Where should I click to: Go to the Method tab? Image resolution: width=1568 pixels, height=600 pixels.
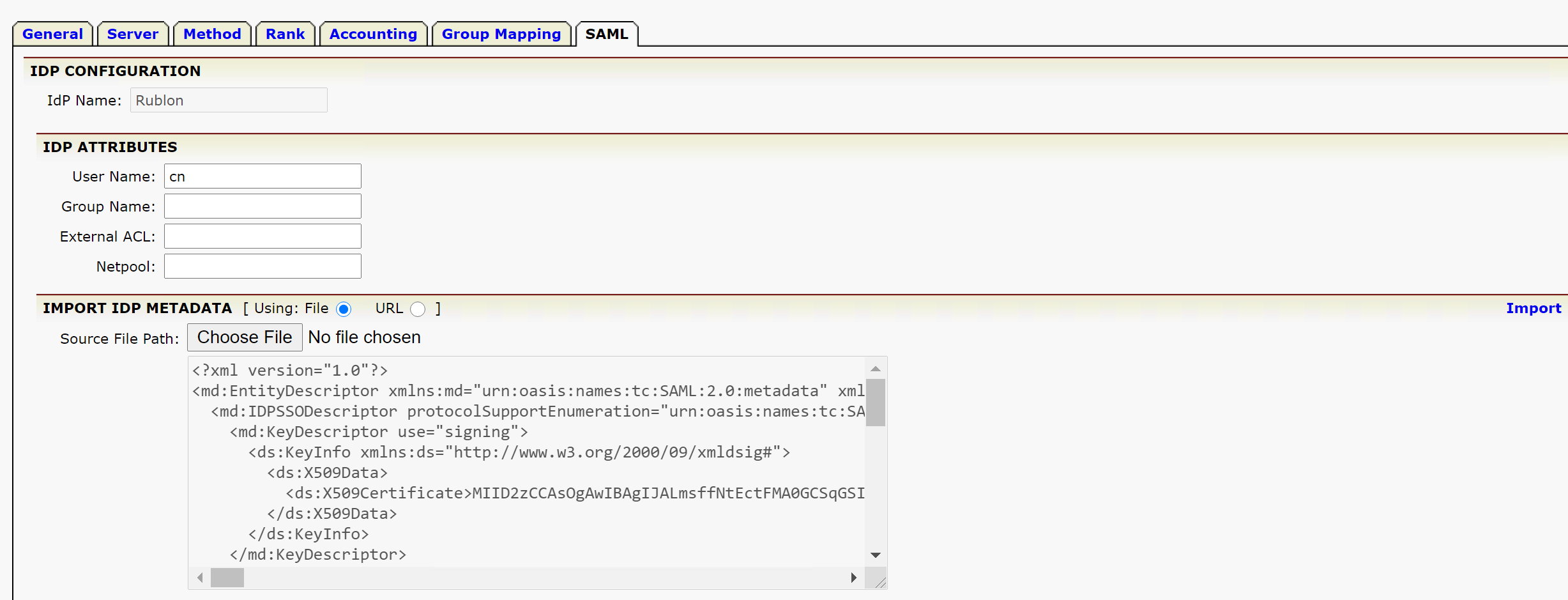212,34
